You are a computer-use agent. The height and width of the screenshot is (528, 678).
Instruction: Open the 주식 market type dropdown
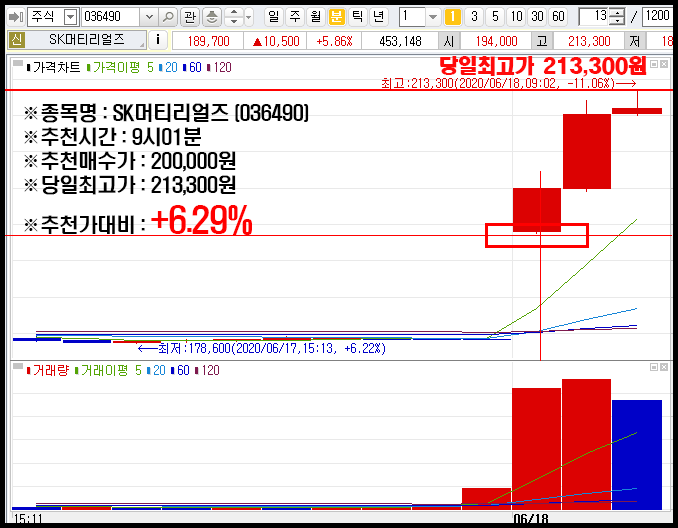point(70,17)
